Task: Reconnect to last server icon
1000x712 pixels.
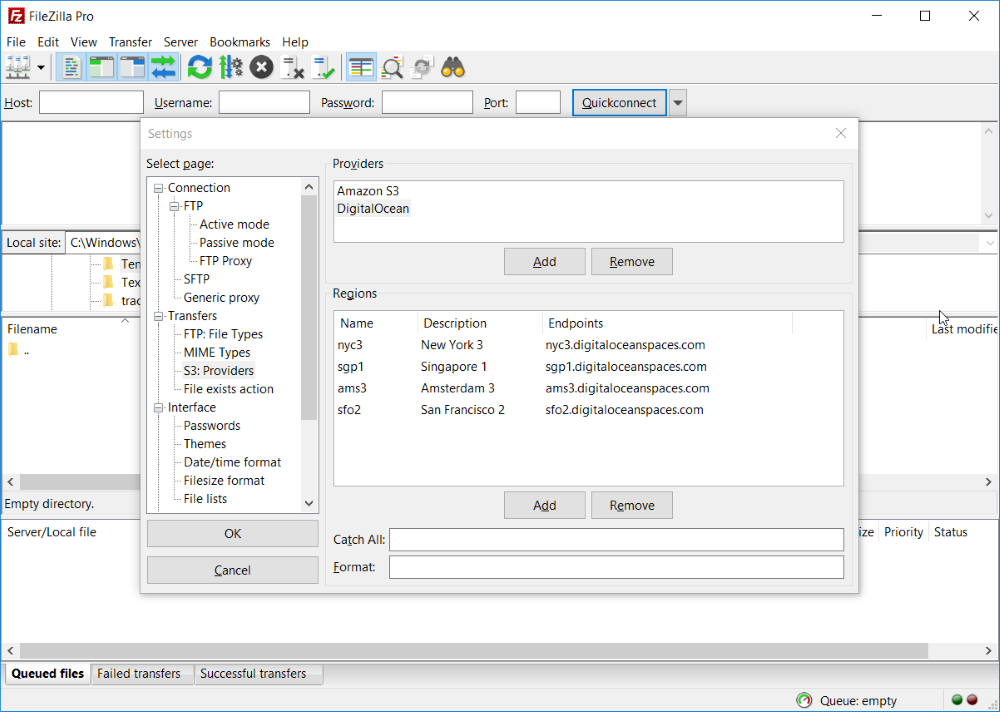Action: point(323,67)
